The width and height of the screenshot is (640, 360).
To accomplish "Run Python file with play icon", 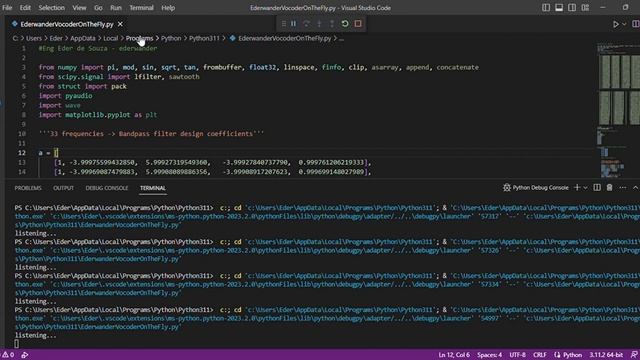I will coord(616,24).
